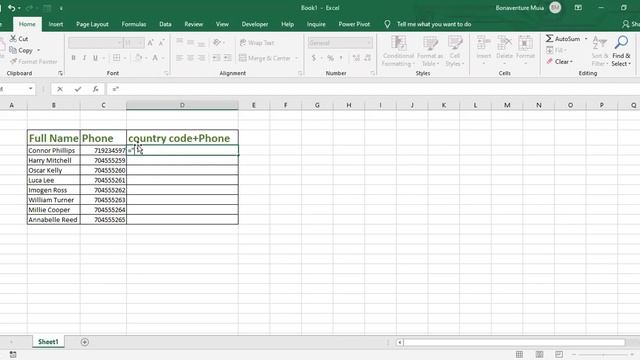640x360 pixels.
Task: Click the Accounting dollar format icon
Action: [x=313, y=58]
